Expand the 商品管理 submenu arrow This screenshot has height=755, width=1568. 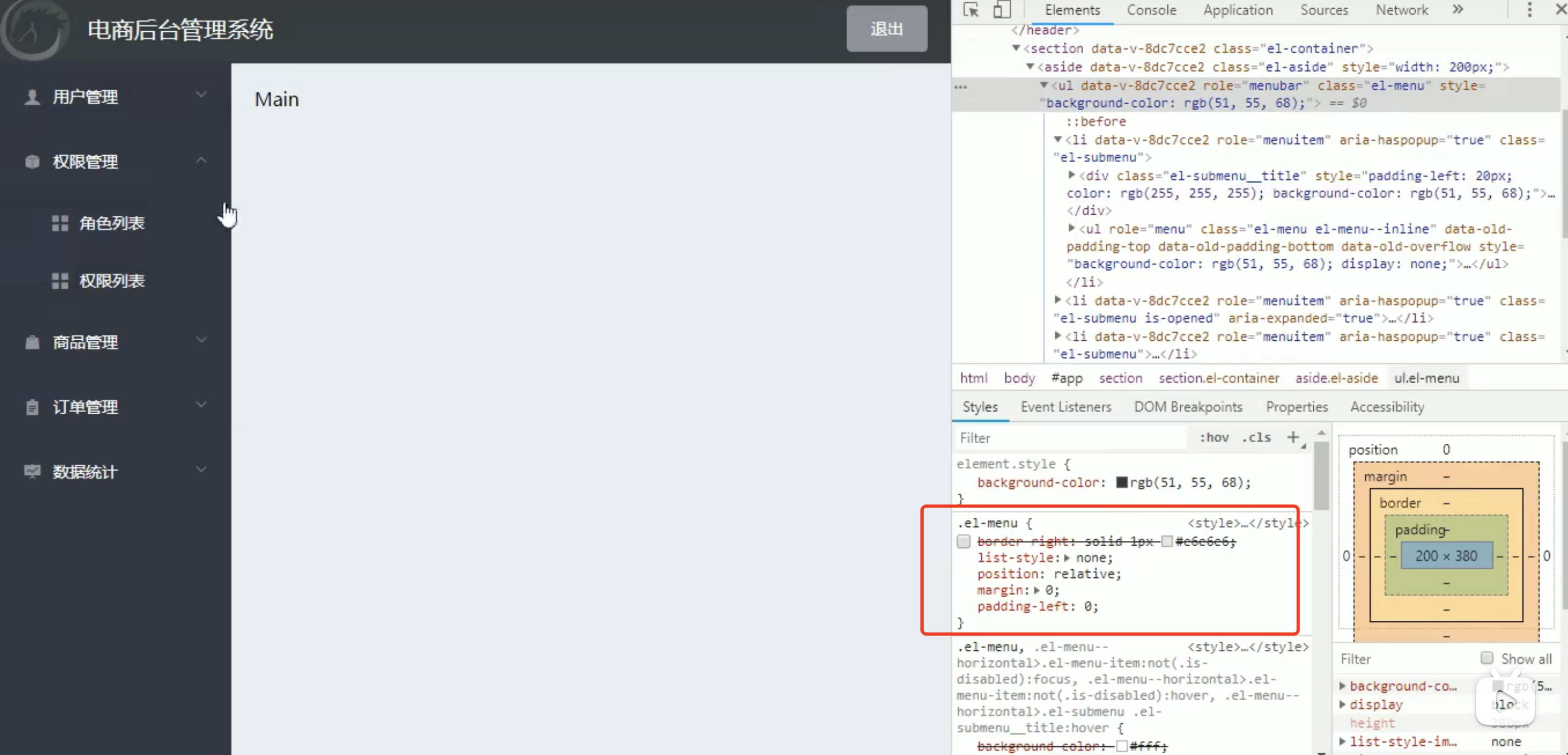click(201, 340)
